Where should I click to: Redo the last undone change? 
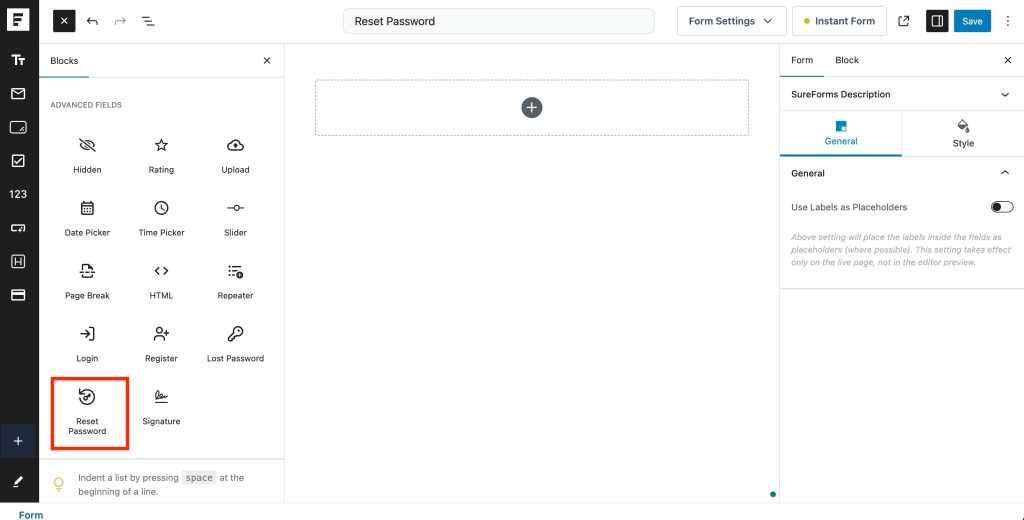pos(120,21)
